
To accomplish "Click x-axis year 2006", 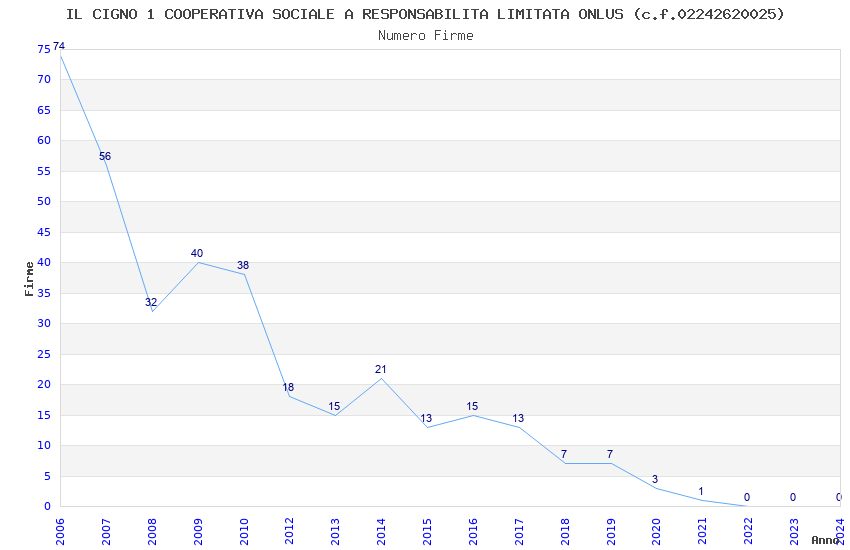I will click(60, 531).
